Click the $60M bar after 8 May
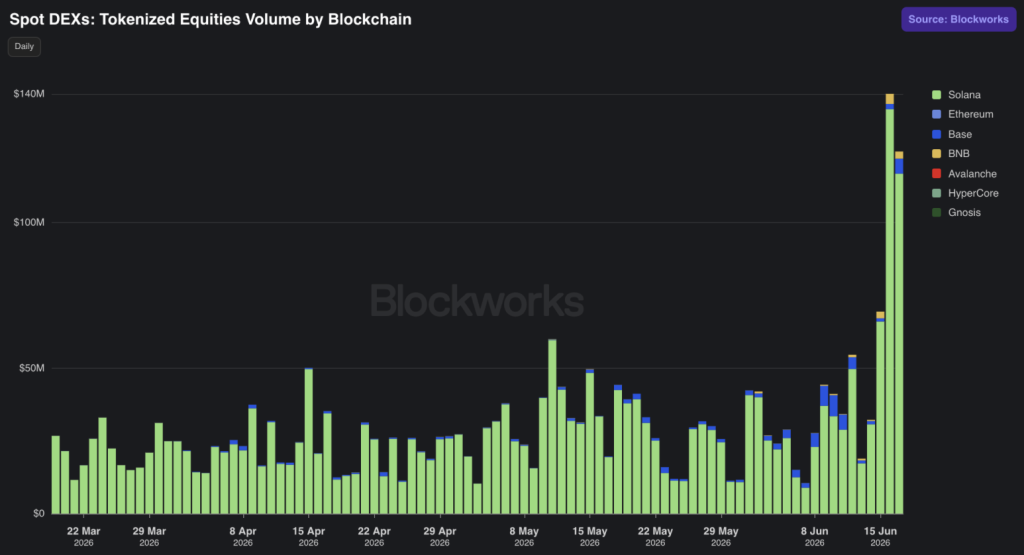 pos(552,426)
